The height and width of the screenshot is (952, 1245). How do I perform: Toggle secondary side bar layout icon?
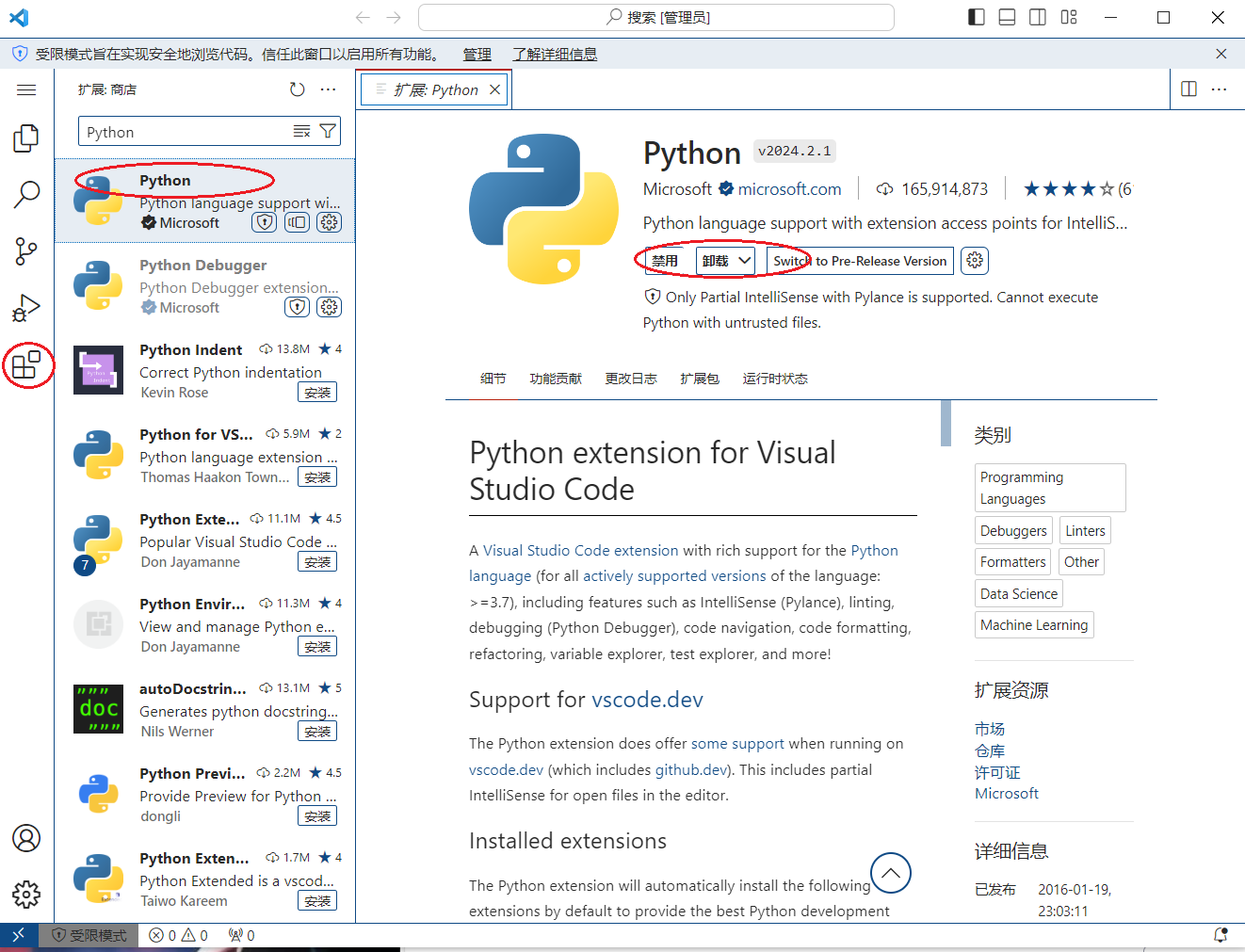tap(1038, 17)
